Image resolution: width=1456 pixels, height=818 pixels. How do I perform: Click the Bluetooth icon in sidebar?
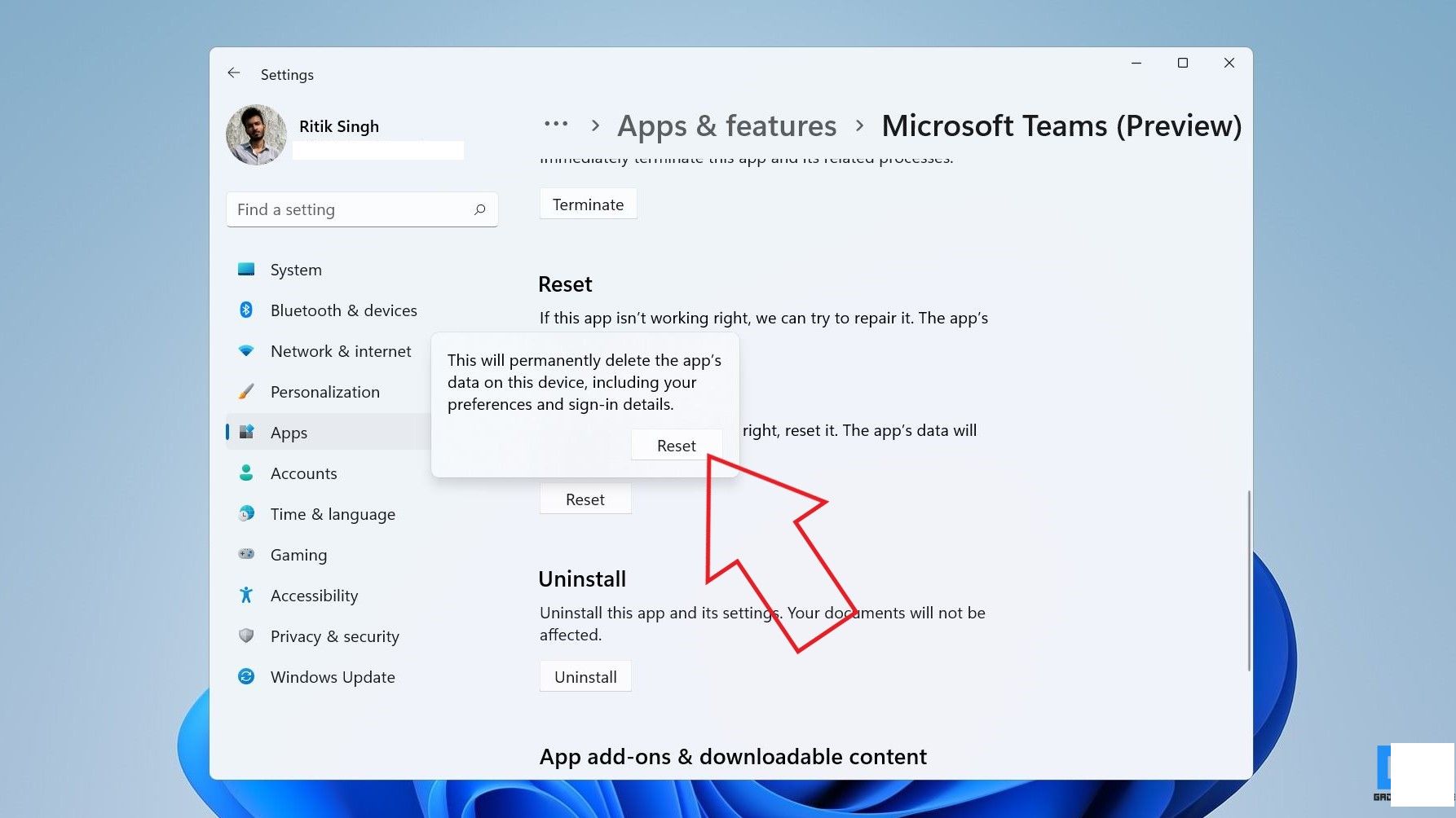pos(246,310)
